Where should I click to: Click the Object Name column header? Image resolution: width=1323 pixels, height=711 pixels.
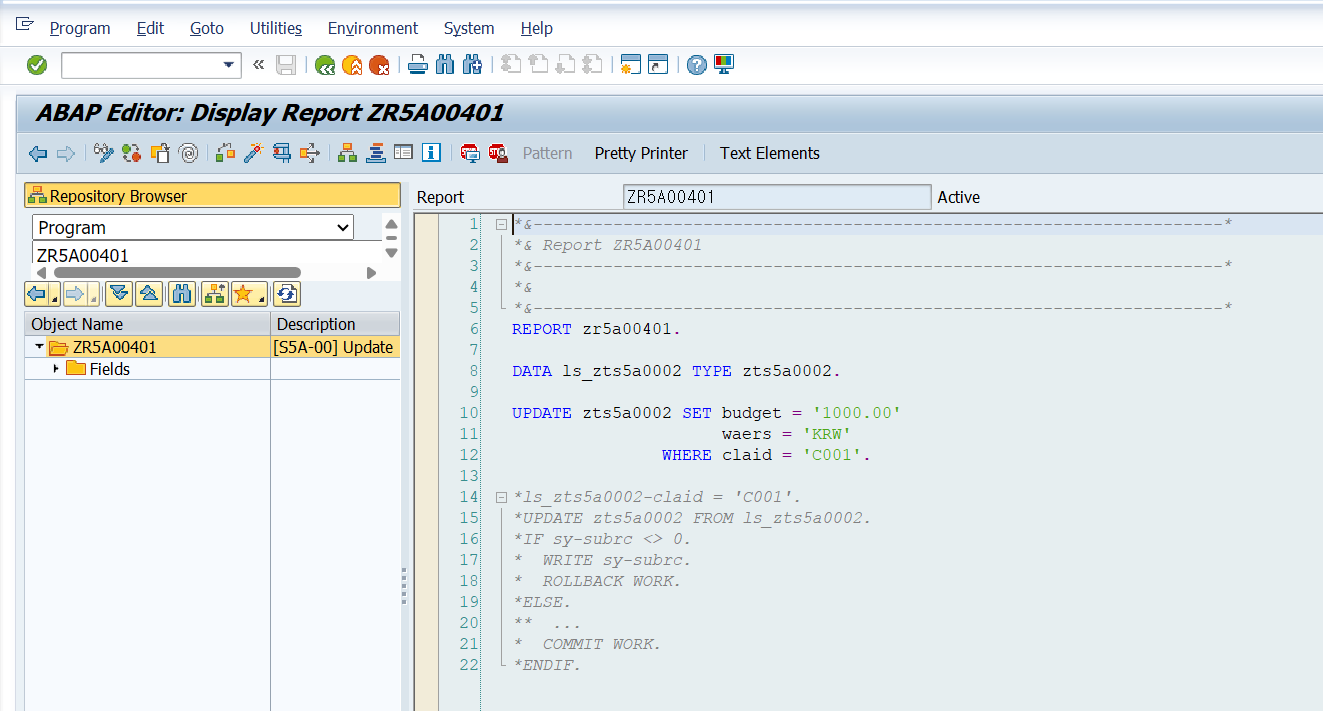coord(148,324)
